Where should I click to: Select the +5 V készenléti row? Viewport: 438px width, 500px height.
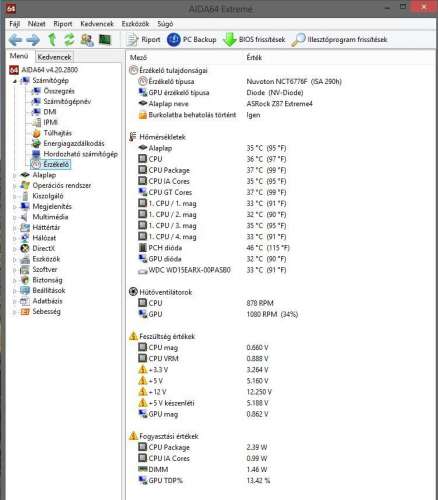203,403
